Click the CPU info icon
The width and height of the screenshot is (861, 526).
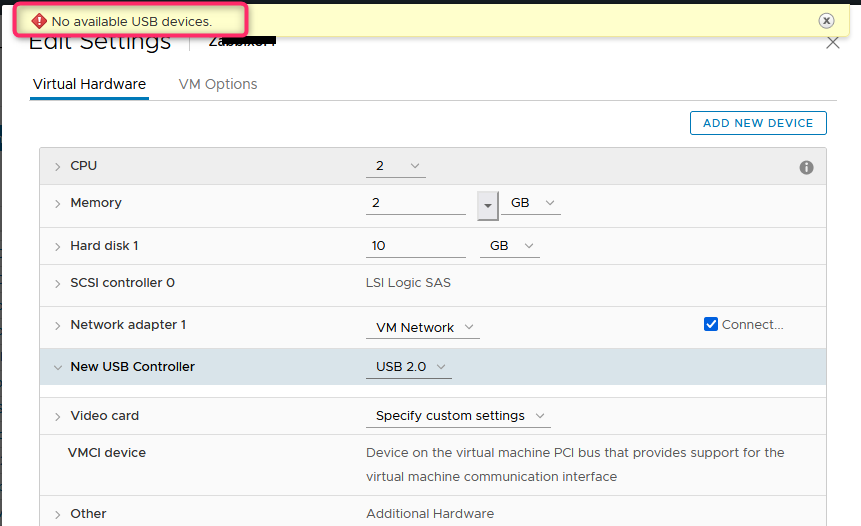click(x=806, y=167)
